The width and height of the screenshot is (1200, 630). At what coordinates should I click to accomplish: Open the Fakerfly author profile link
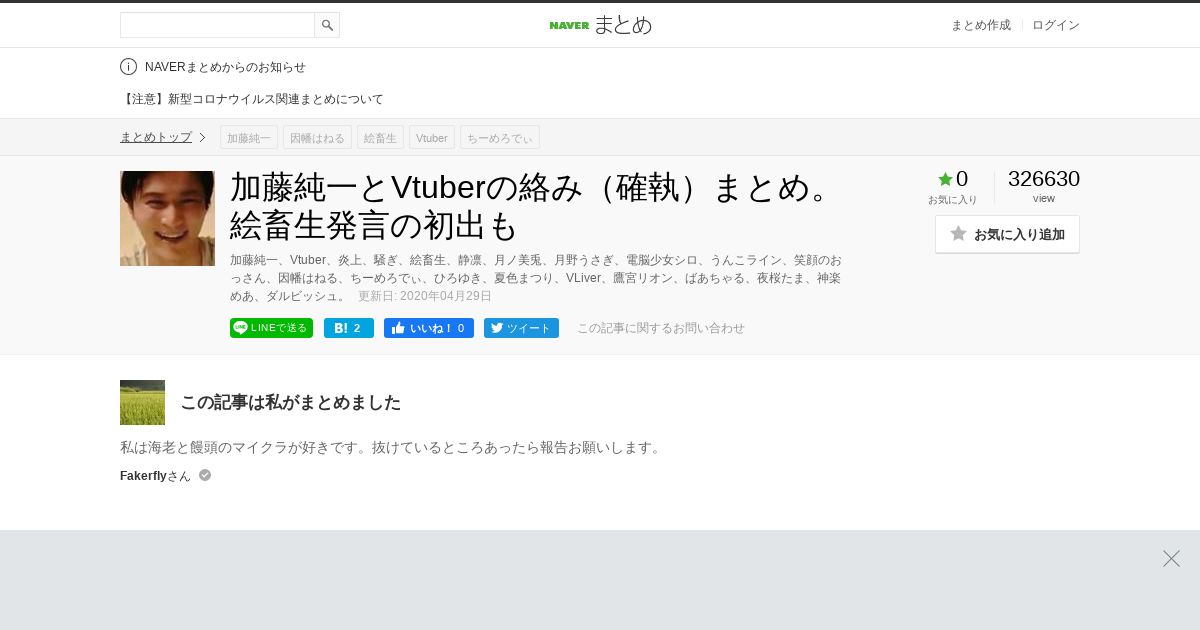click(x=143, y=476)
